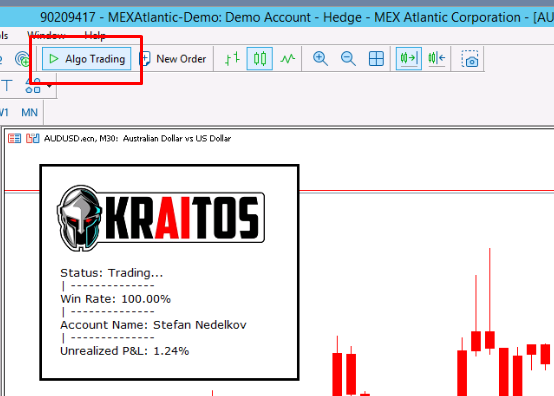Click the green signal icon left of Algo Trading

click(23, 59)
